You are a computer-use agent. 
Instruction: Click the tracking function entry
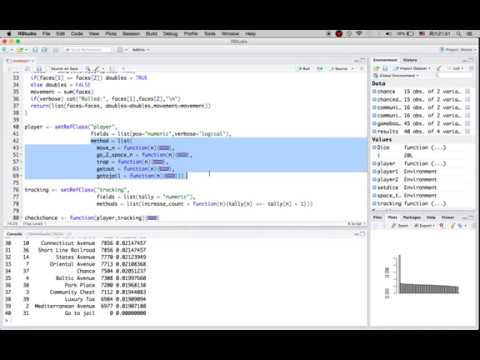422,203
